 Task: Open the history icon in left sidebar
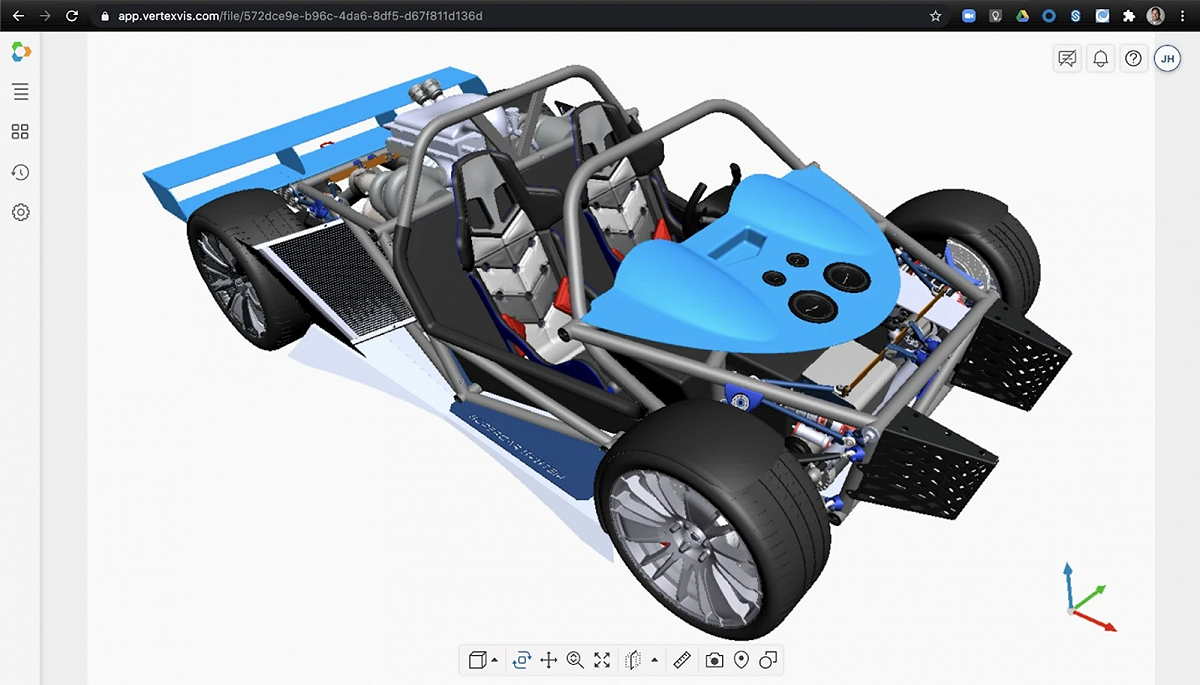coord(20,172)
